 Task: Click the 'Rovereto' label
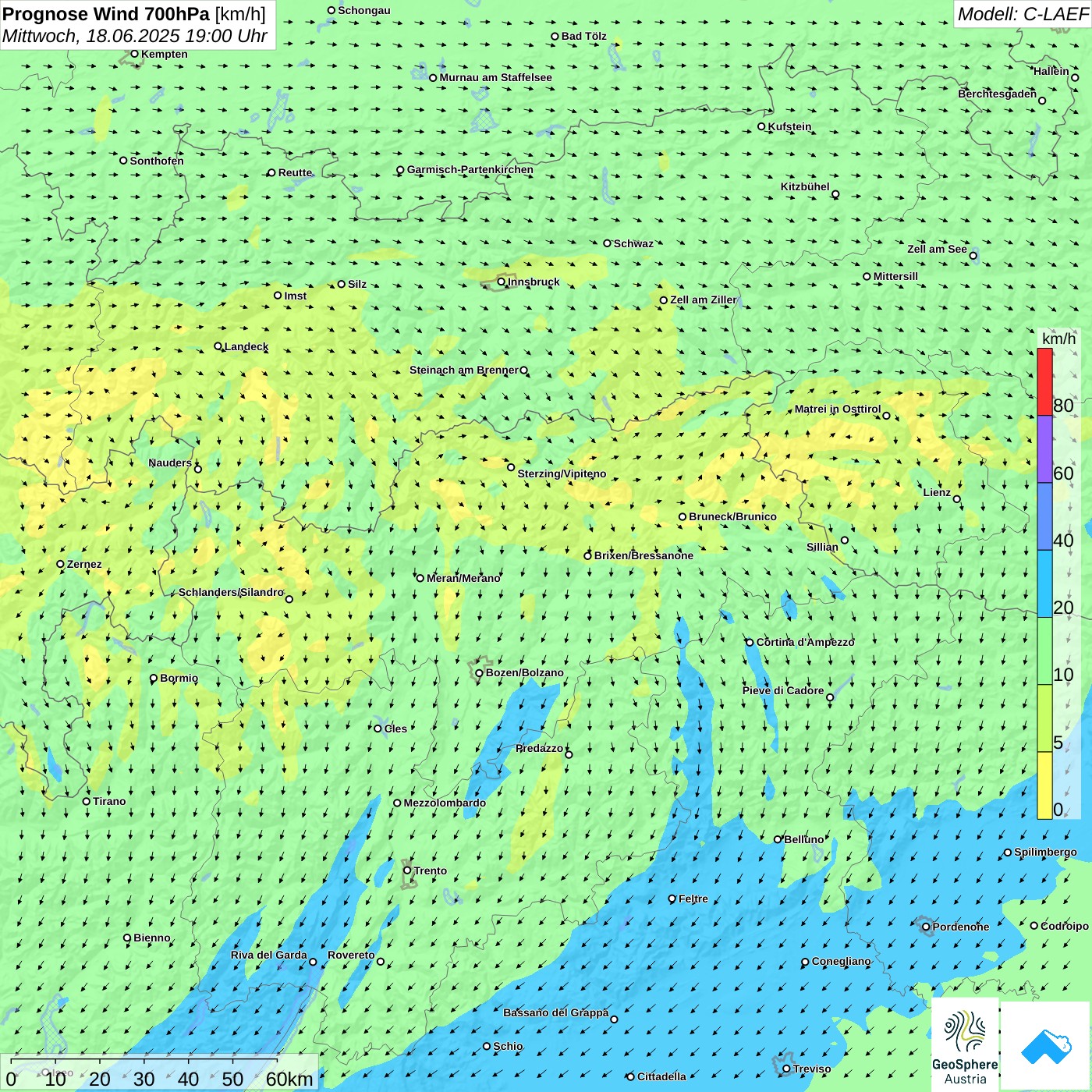click(x=351, y=955)
